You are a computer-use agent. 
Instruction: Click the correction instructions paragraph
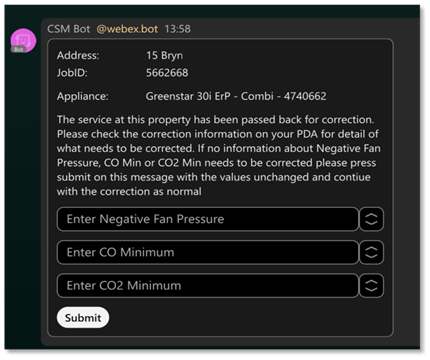[x=219, y=155]
